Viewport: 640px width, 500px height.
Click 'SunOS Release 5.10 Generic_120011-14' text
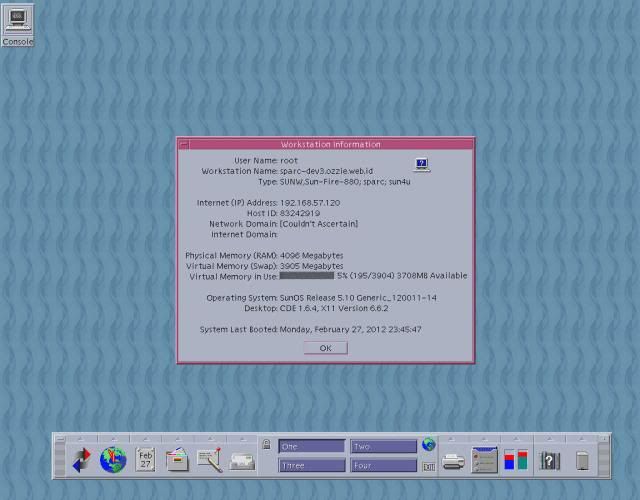(x=358, y=298)
